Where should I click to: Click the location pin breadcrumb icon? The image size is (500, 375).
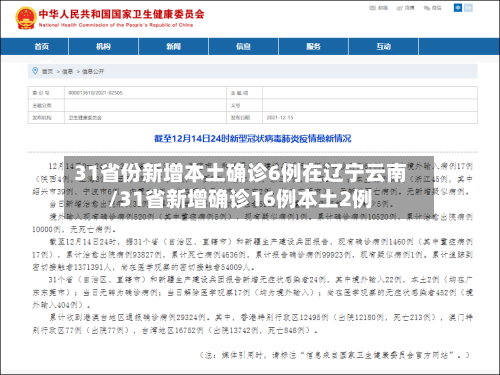tap(35, 71)
